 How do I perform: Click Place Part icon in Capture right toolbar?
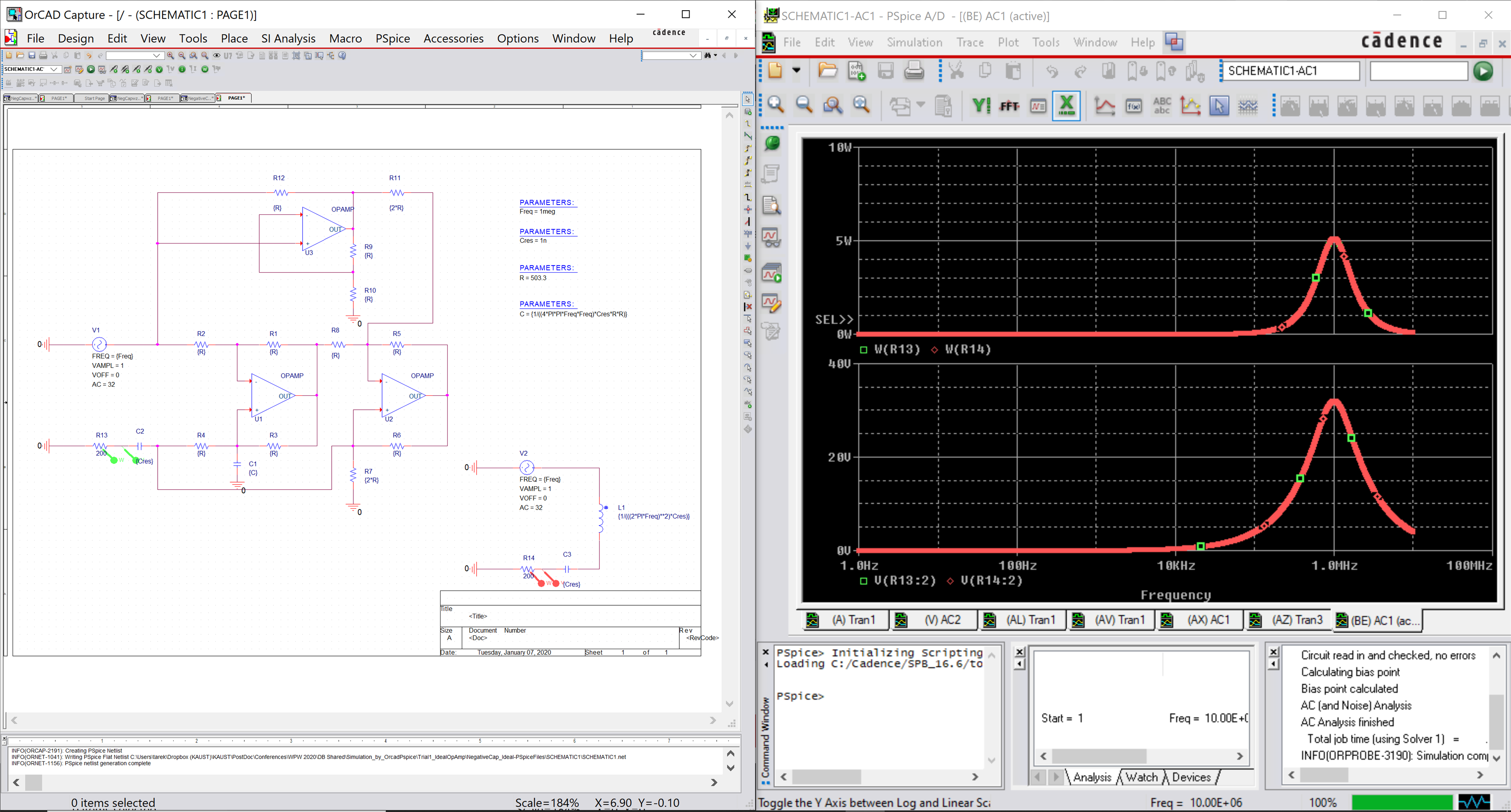pyautogui.click(x=748, y=111)
